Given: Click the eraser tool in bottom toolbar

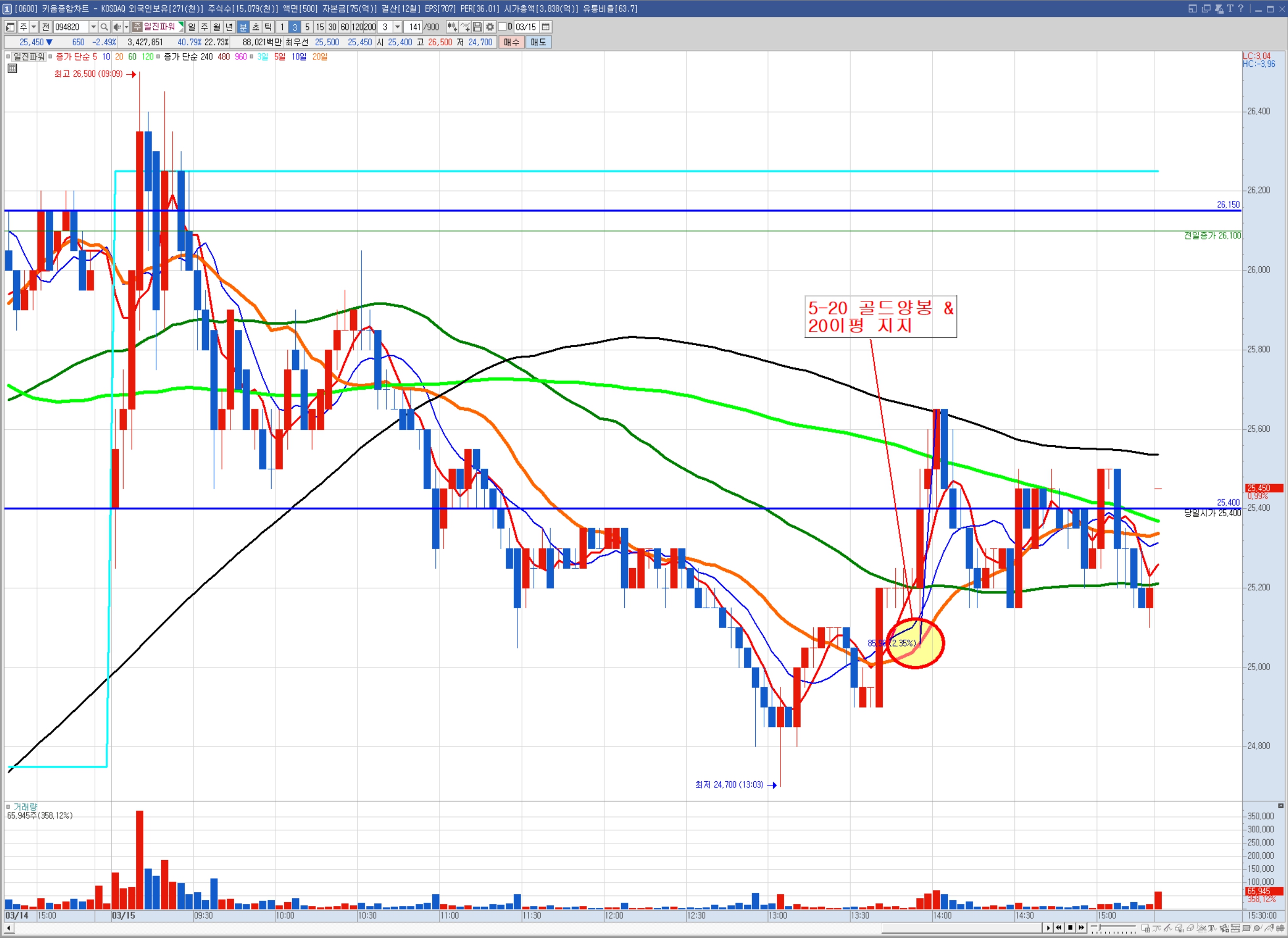Looking at the screenshot, I should [1190, 928].
